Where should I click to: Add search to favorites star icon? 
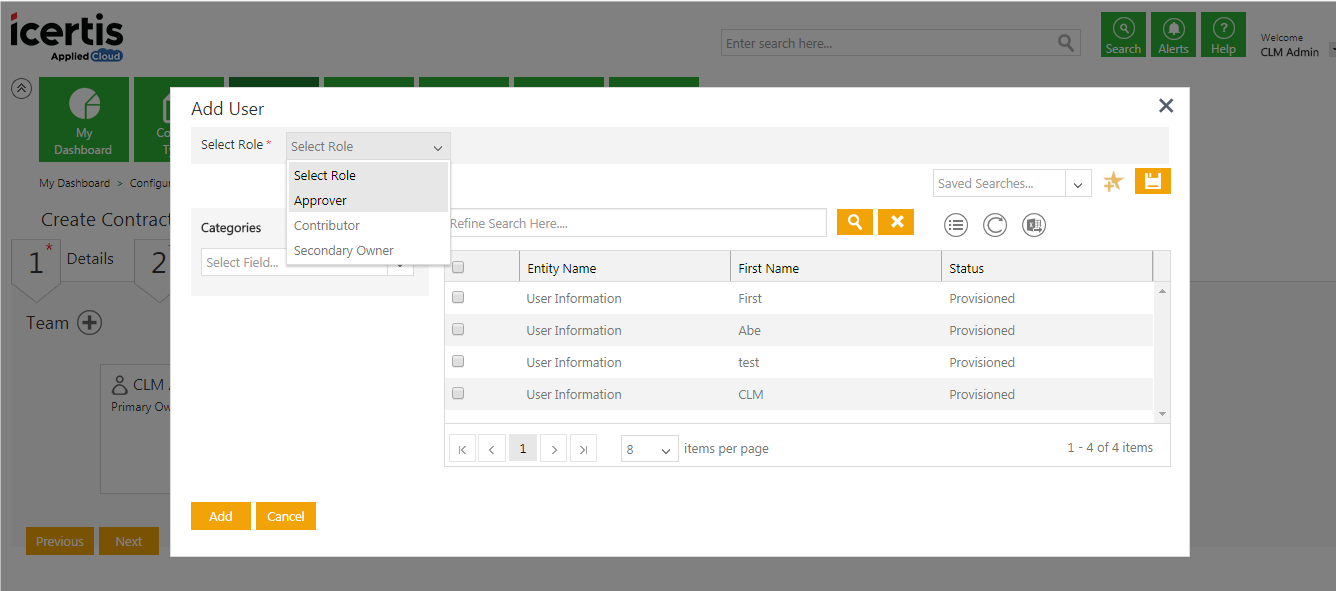1113,182
